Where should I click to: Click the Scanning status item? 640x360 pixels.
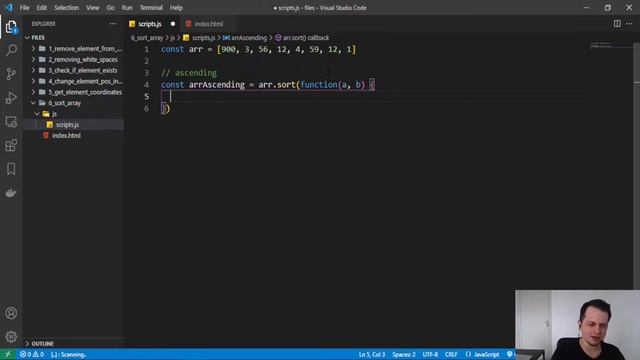pos(69,354)
